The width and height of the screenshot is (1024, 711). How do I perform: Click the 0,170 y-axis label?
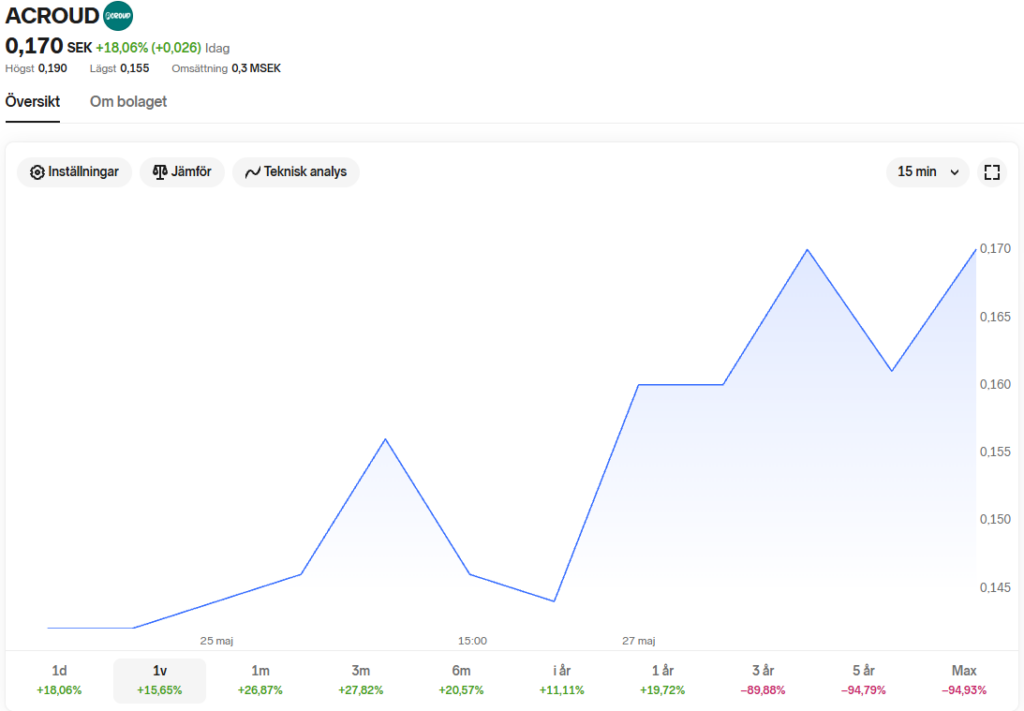995,249
